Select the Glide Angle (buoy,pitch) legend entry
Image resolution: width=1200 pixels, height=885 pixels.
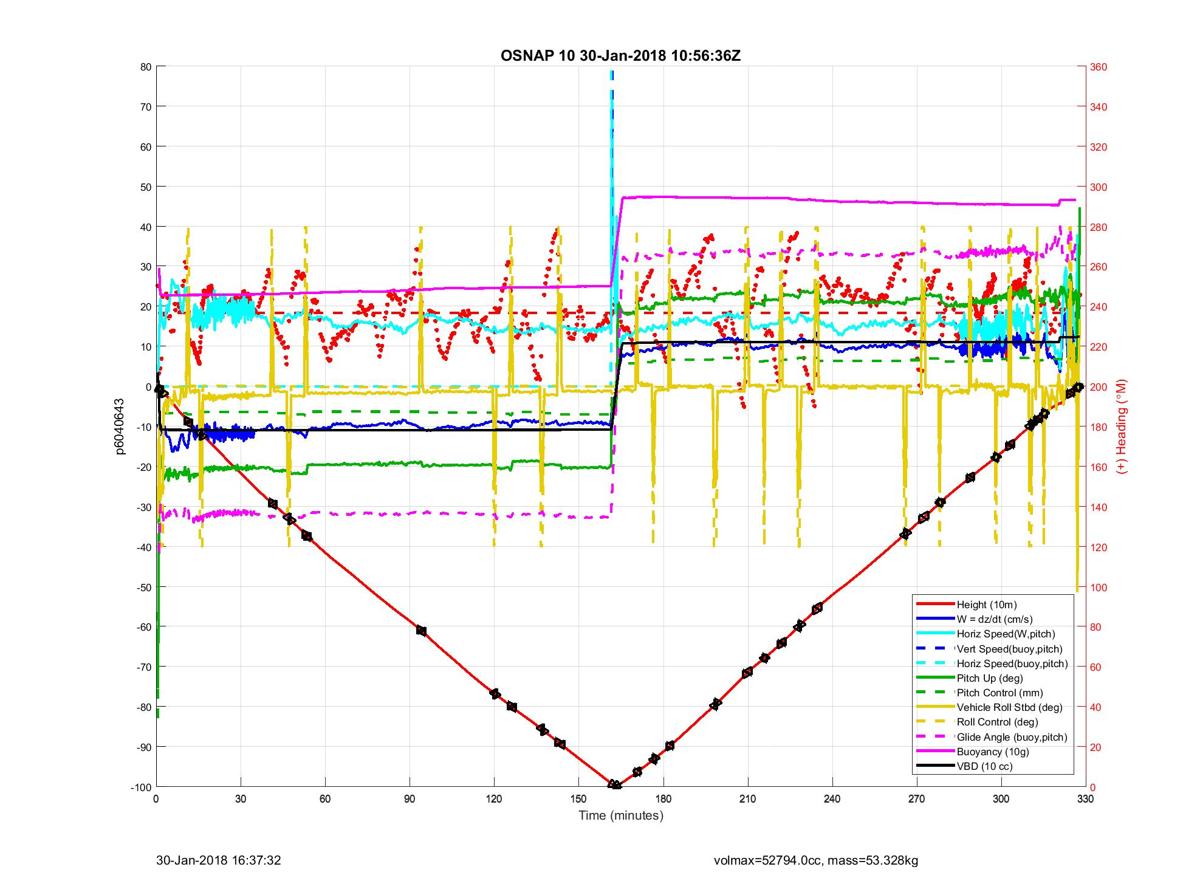pyautogui.click(x=1012, y=737)
